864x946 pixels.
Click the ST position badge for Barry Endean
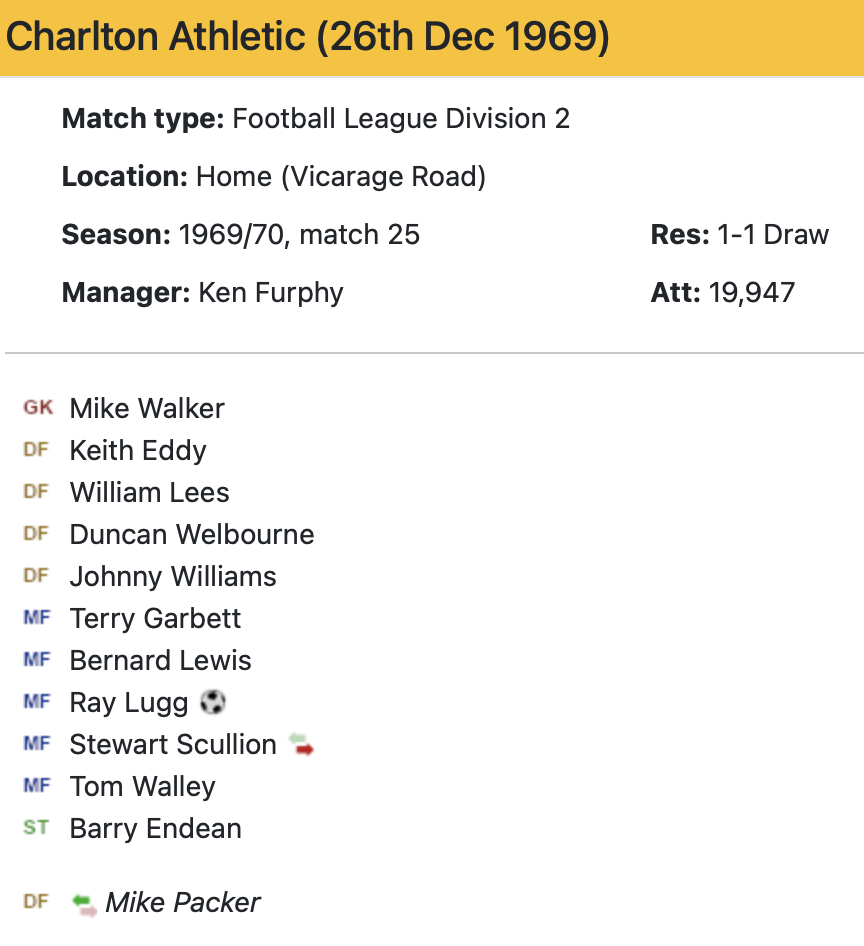(36, 828)
